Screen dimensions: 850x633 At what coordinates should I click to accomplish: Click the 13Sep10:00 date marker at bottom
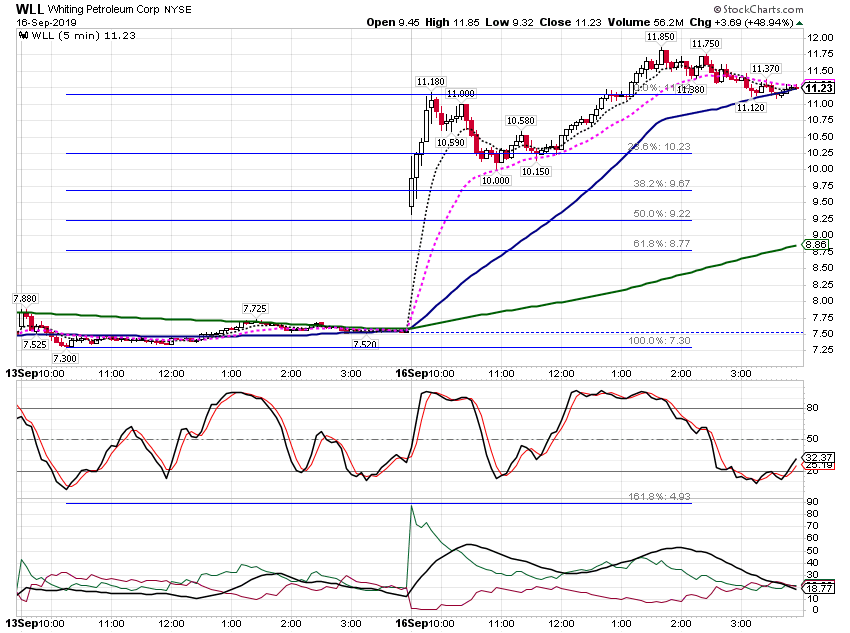coord(35,623)
